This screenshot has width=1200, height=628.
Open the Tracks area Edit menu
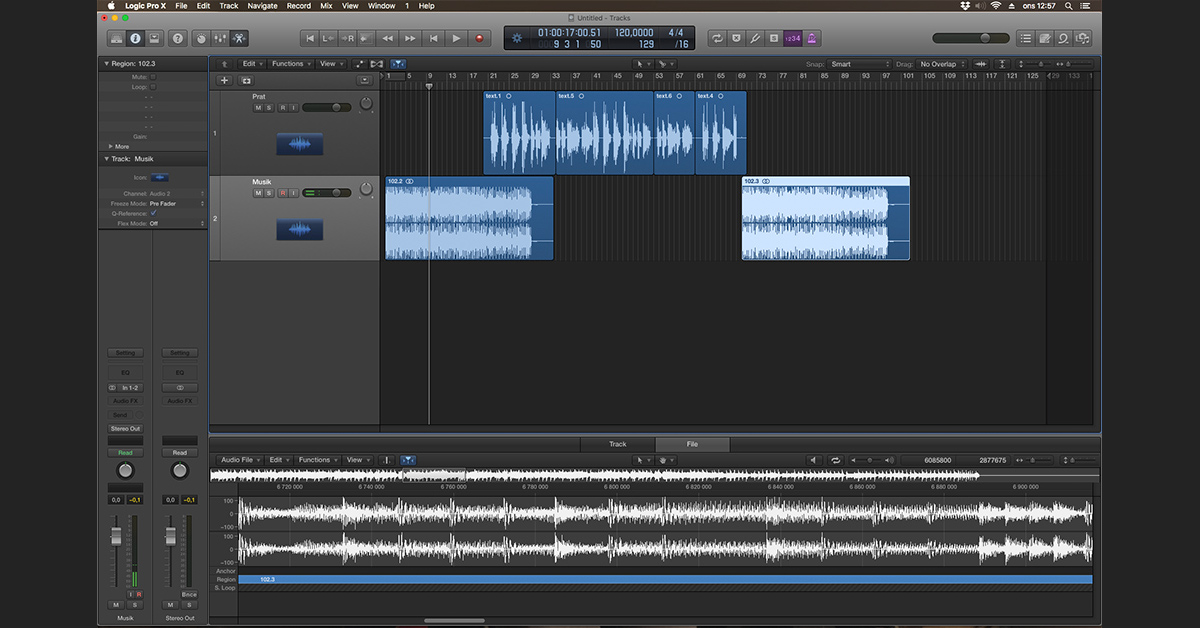tap(251, 64)
